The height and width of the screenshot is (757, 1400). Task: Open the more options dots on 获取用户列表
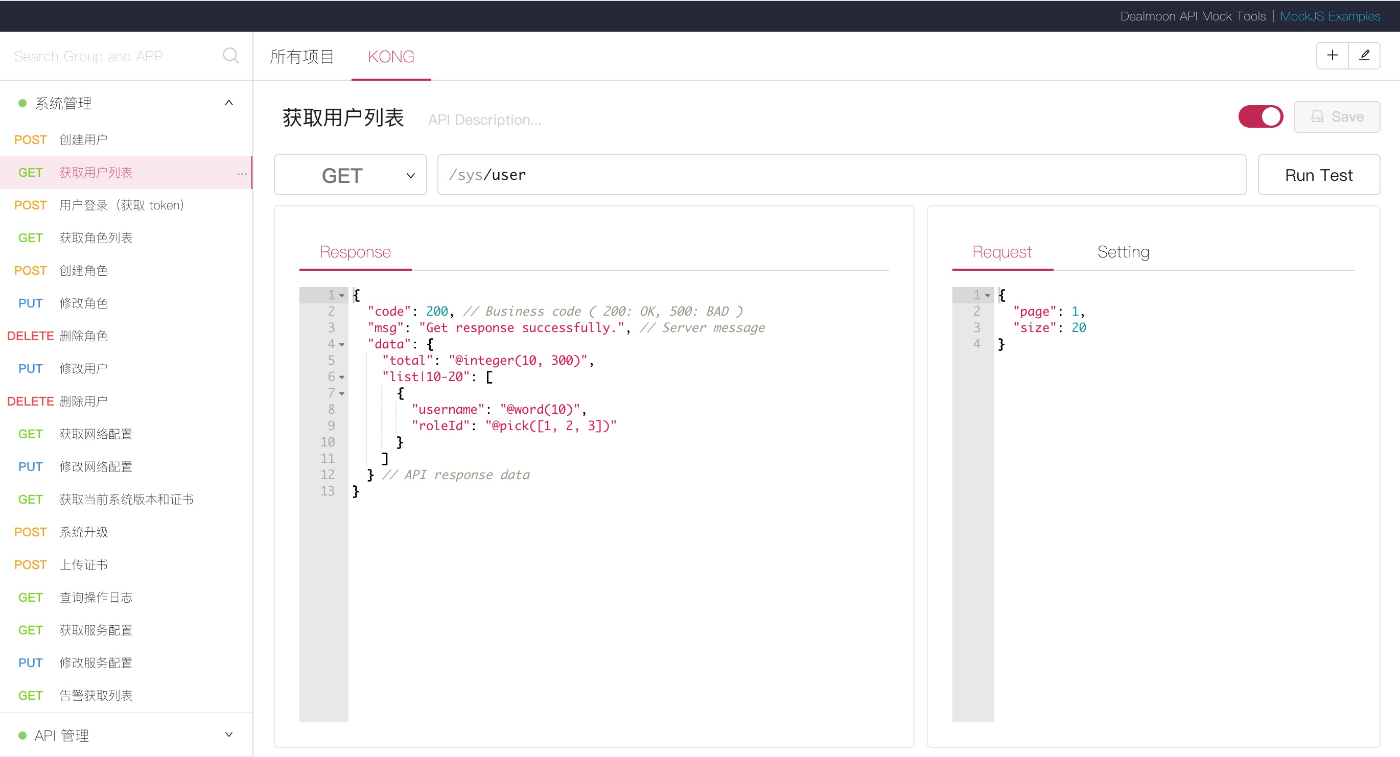click(242, 173)
